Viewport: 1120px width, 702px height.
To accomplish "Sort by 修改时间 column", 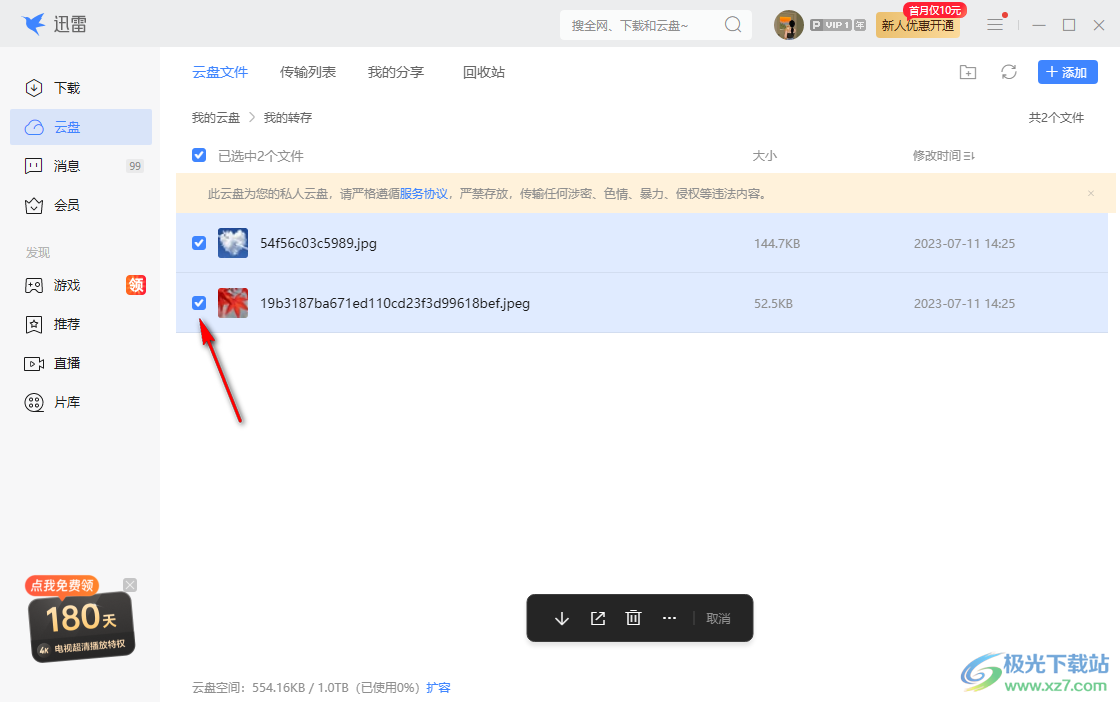I will [x=944, y=156].
